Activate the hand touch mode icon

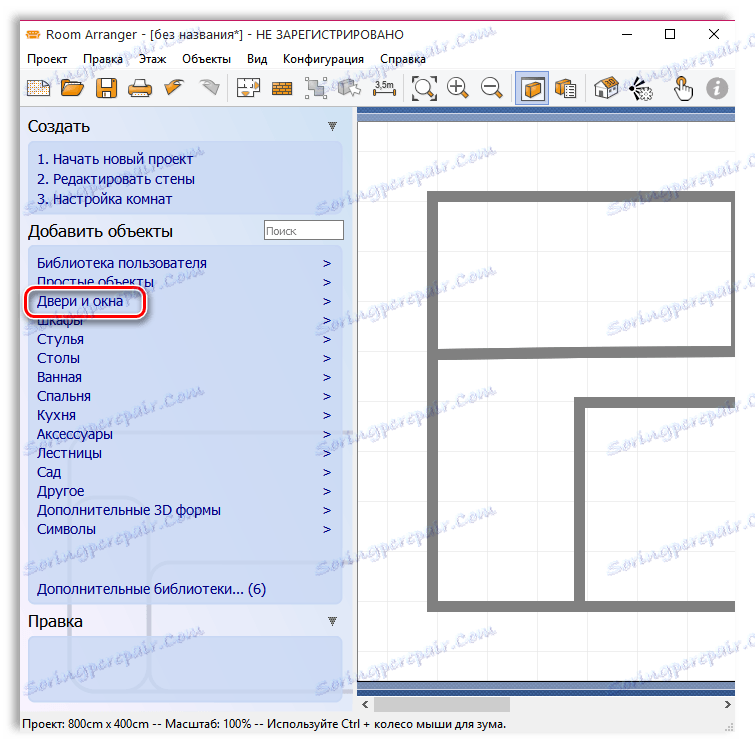pos(683,89)
